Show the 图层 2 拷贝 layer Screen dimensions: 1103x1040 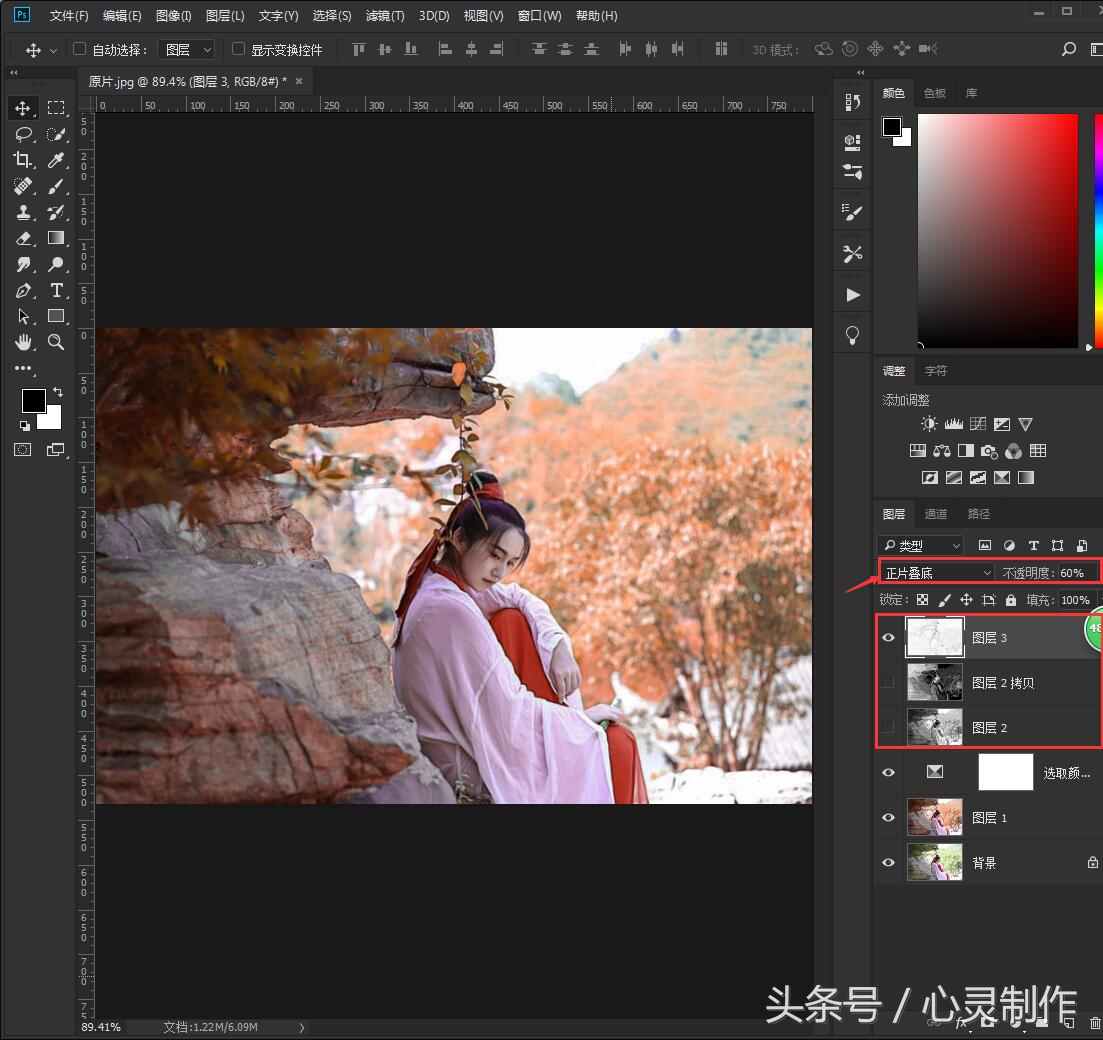[888, 682]
